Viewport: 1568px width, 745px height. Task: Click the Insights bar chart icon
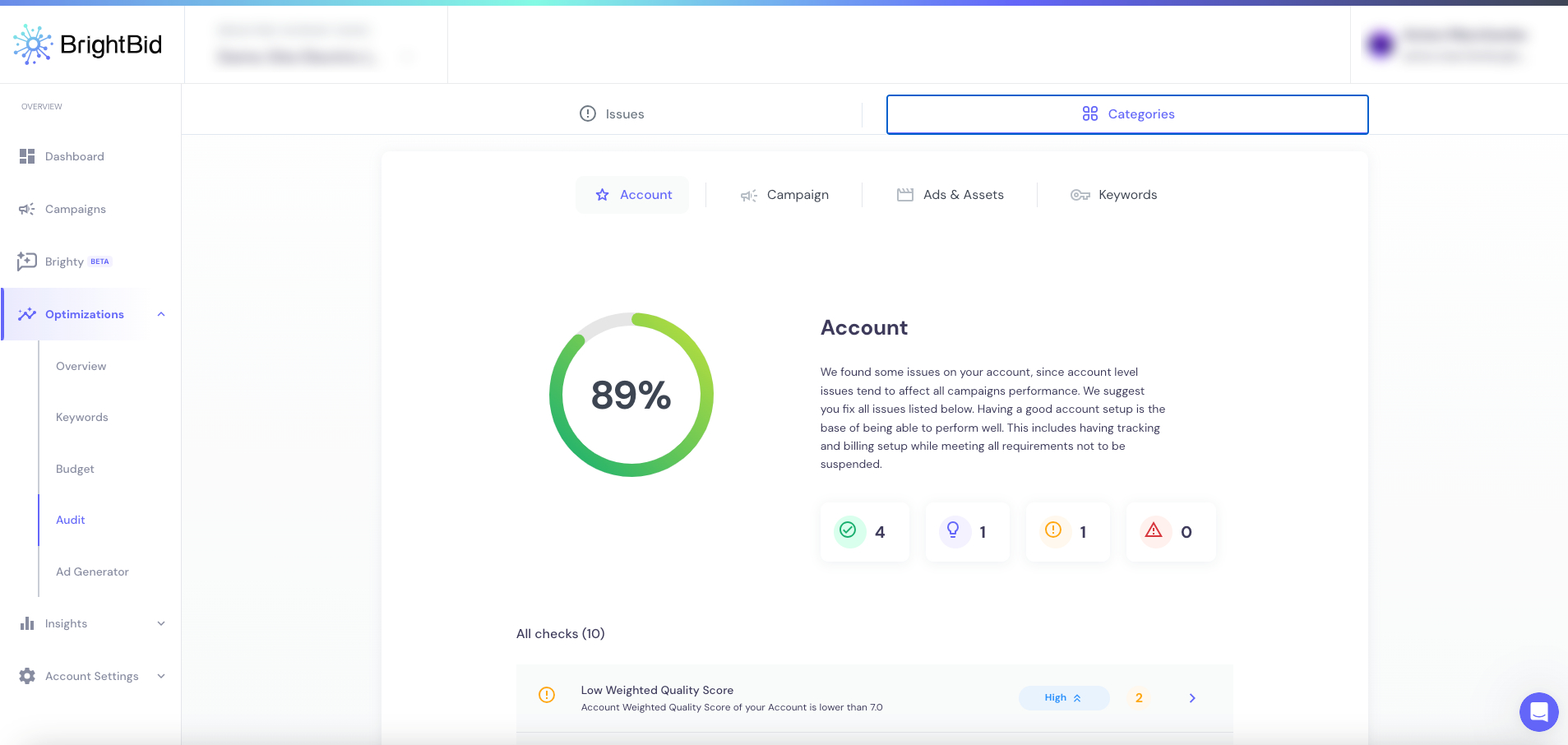[x=27, y=623]
